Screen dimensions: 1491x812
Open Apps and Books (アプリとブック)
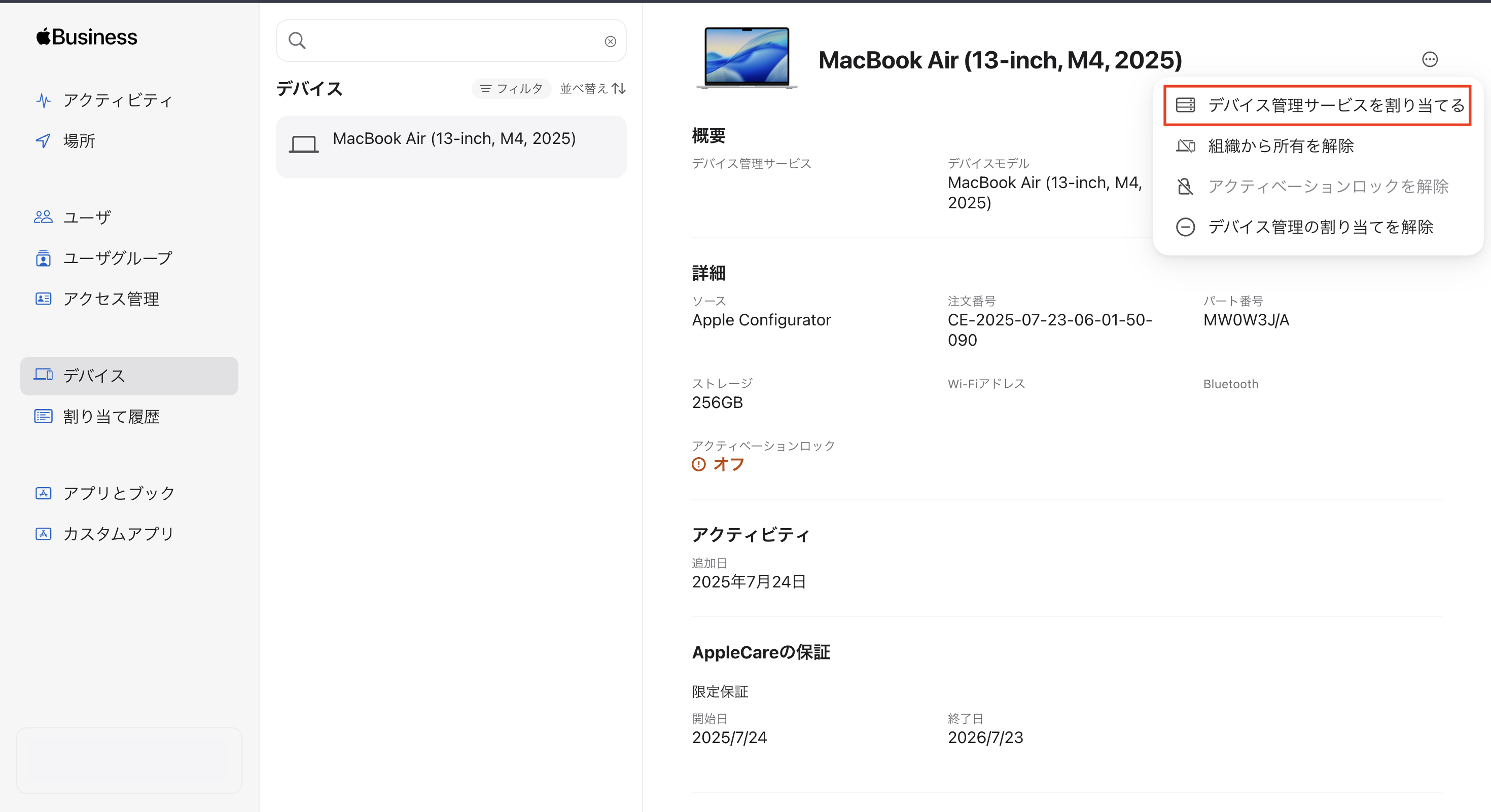tap(119, 493)
